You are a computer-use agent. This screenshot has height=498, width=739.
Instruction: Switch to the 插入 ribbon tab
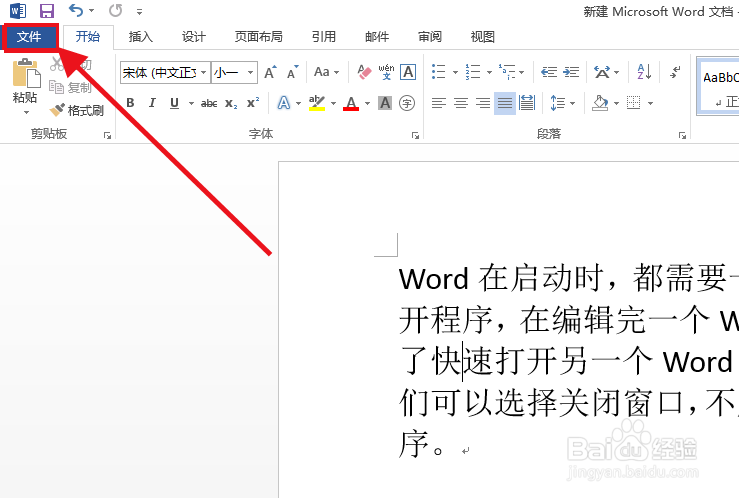[x=141, y=37]
